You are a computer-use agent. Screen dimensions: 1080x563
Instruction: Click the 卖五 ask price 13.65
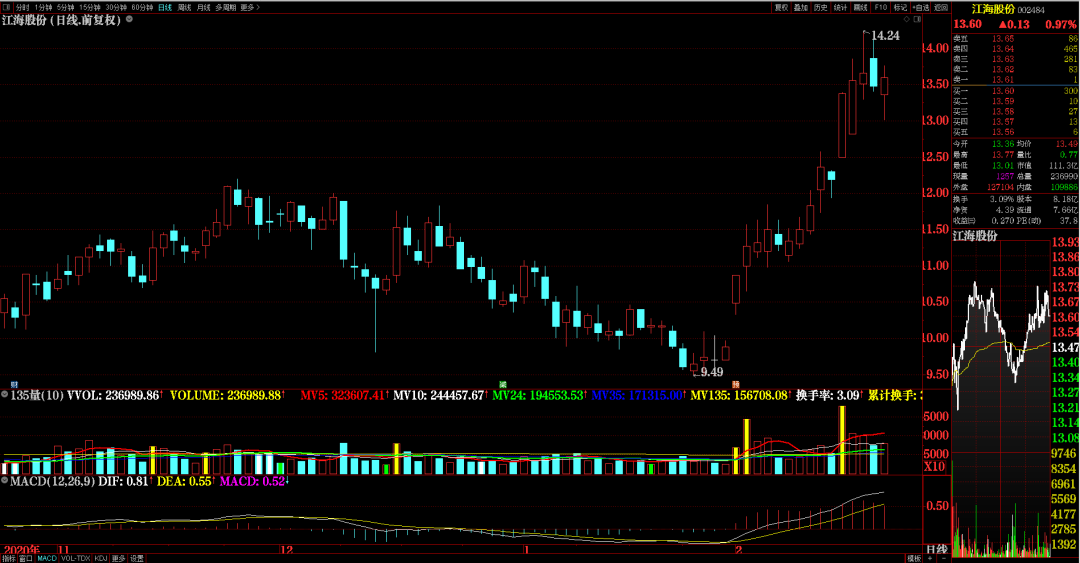tap(1003, 39)
